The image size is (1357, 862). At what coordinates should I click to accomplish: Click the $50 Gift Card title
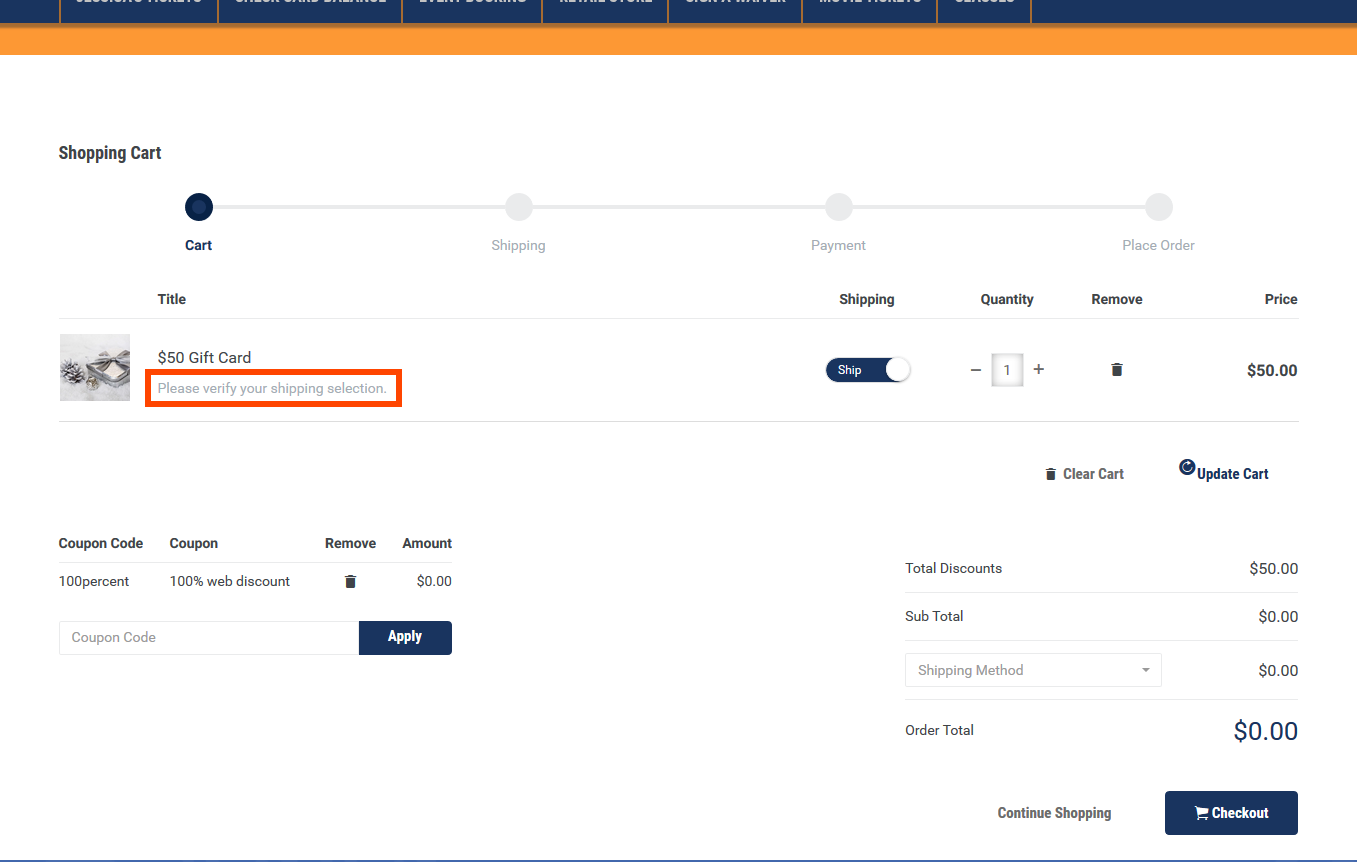204,357
